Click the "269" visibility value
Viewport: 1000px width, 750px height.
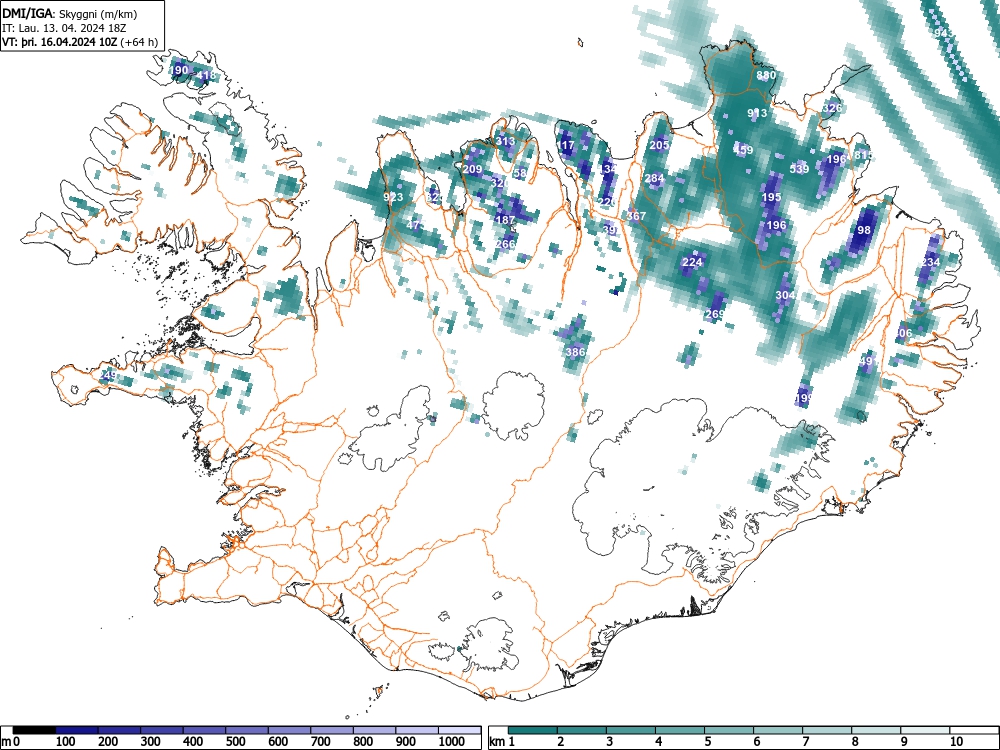click(x=715, y=314)
